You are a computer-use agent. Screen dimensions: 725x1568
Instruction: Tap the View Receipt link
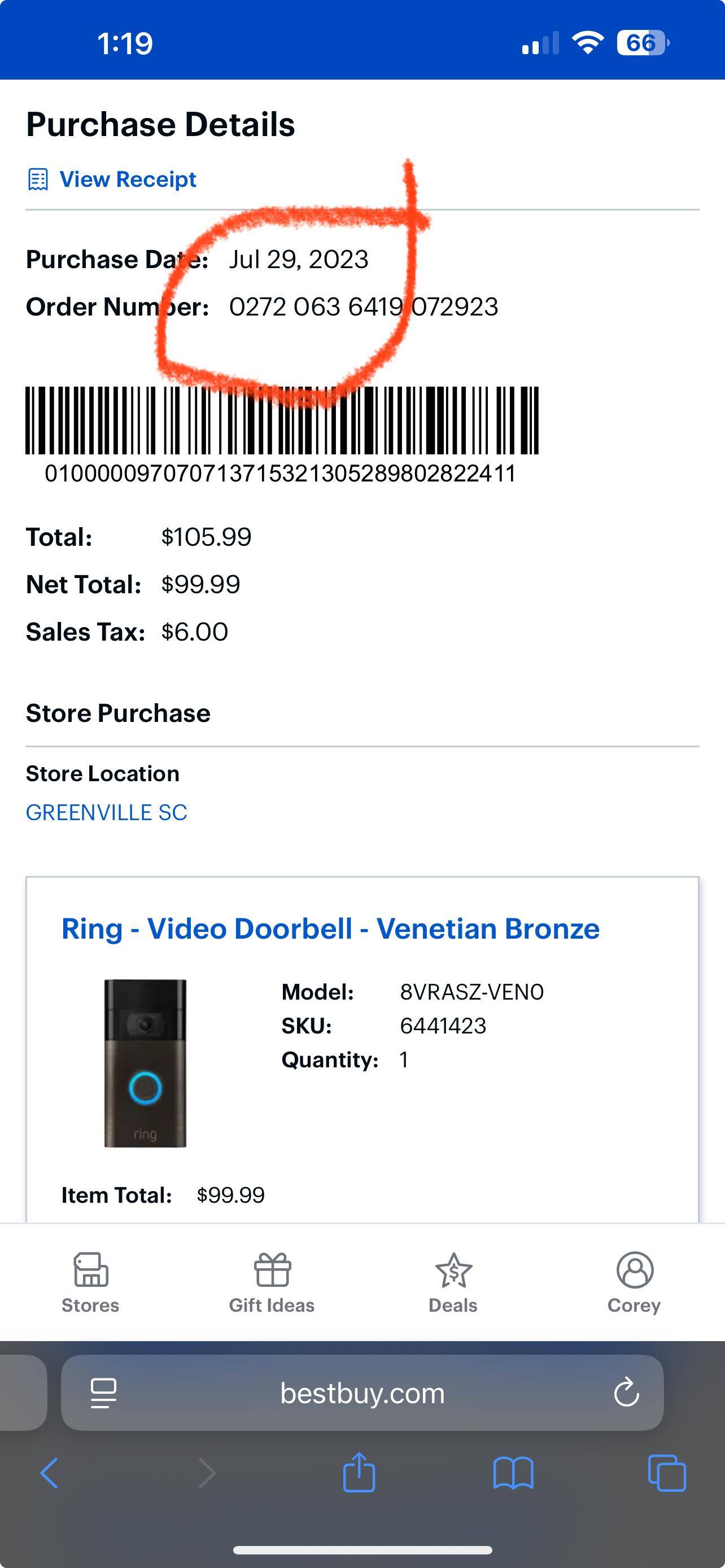point(128,179)
